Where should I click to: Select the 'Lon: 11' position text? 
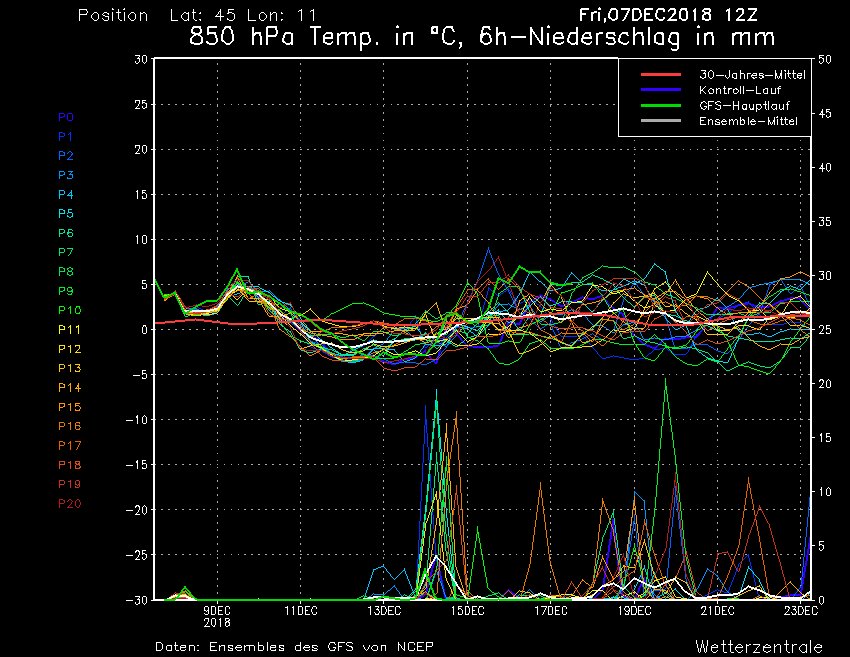pos(281,15)
